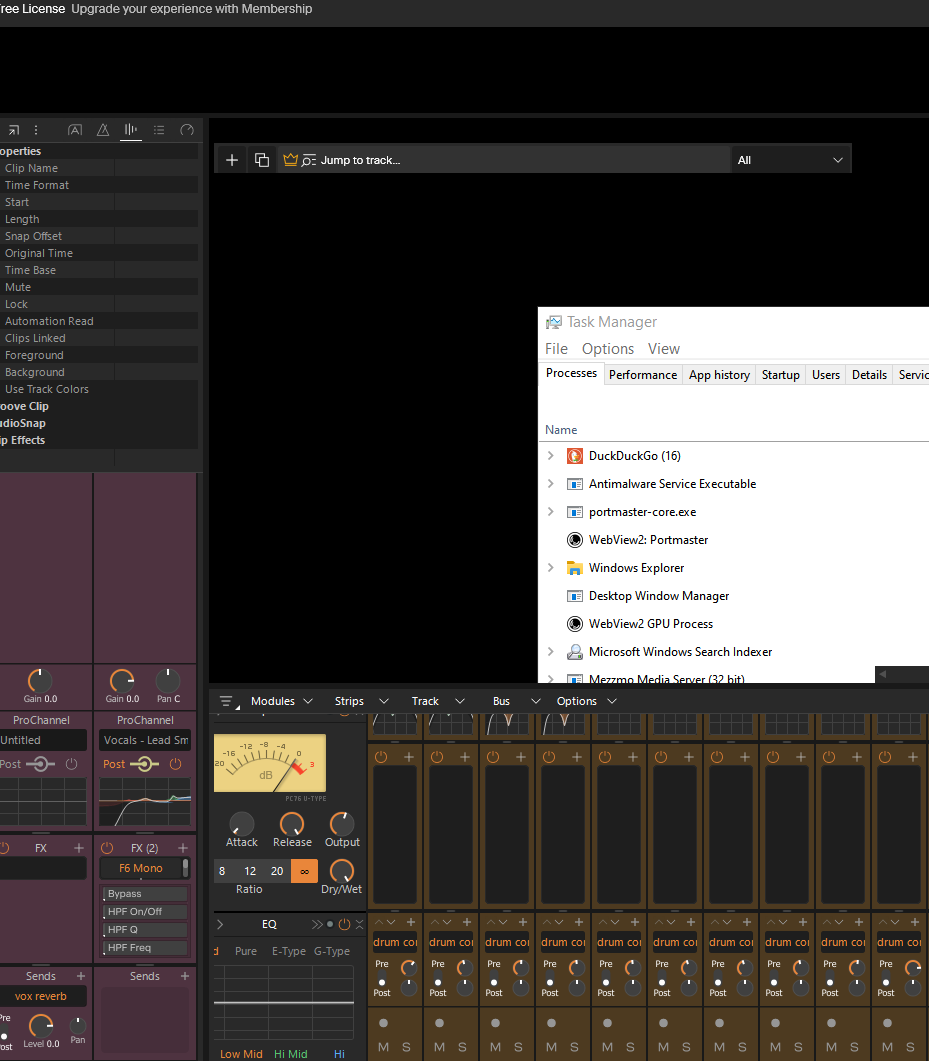The image size is (929, 1061).
Task: Click the metronome-shaped inspector icon
Action: coord(103,130)
